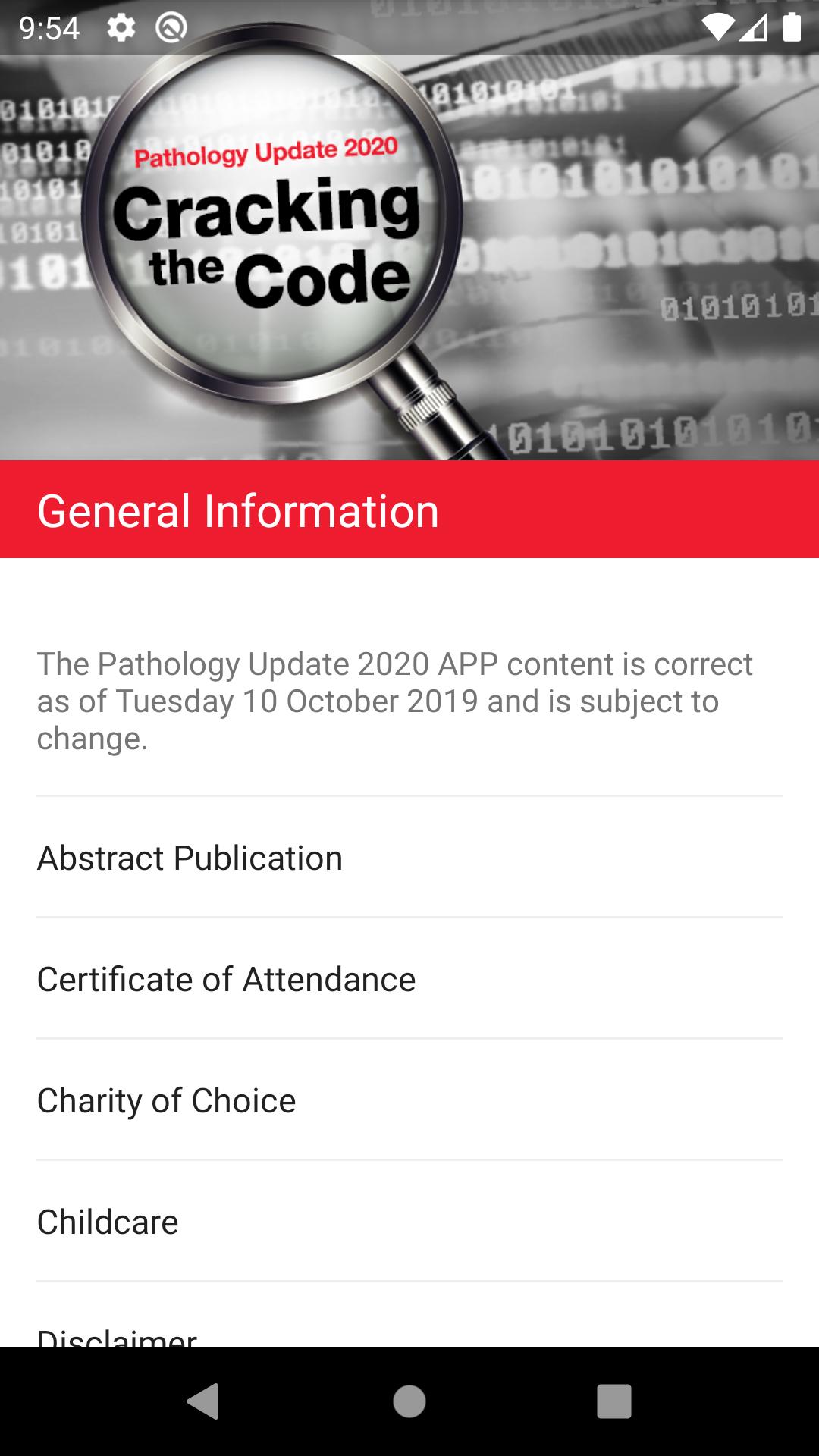This screenshot has width=819, height=1456.
Task: Tap the APP content notice paragraph
Action: pos(394,701)
